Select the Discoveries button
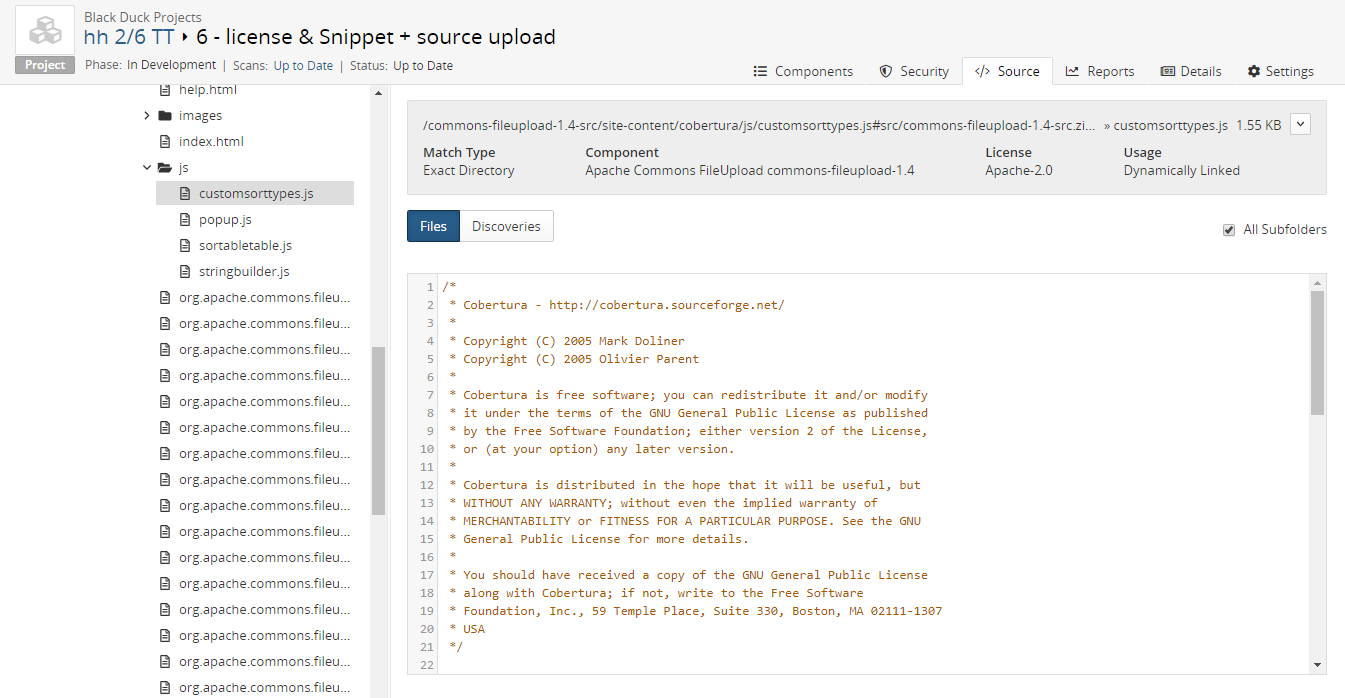 click(x=506, y=226)
